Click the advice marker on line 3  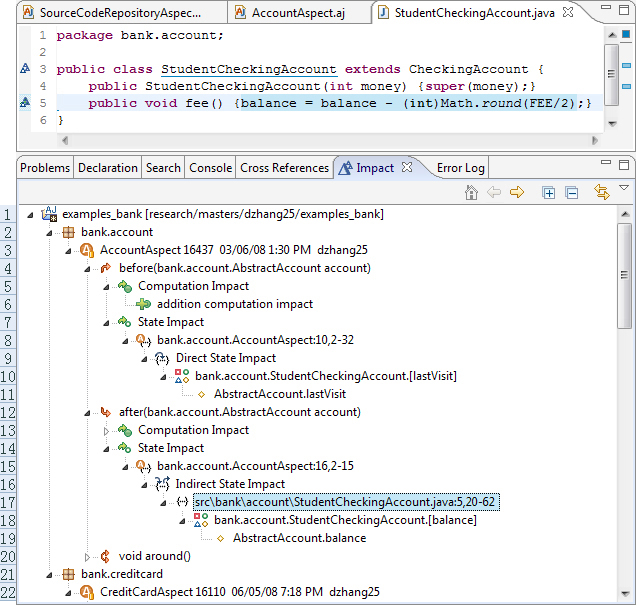click(x=25, y=69)
